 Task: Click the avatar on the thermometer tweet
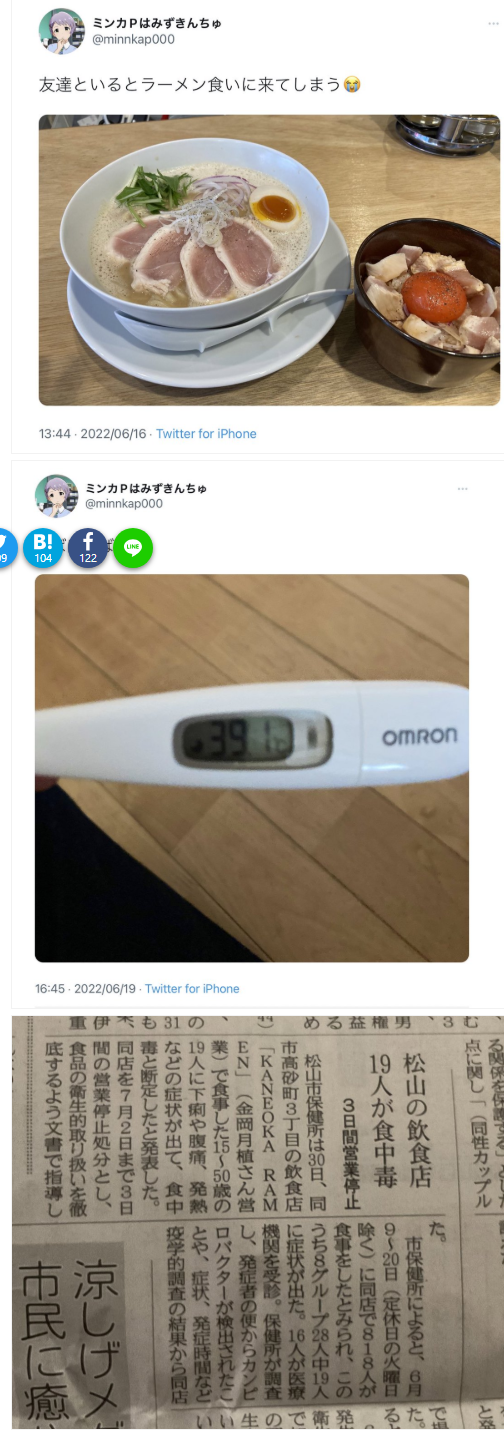[56, 496]
